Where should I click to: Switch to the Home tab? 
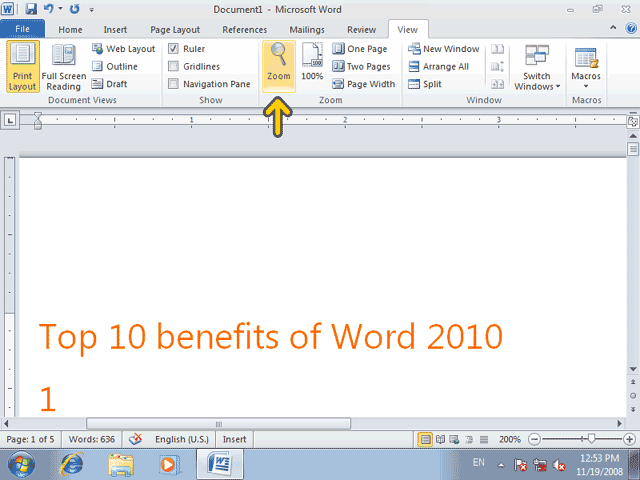(x=70, y=30)
